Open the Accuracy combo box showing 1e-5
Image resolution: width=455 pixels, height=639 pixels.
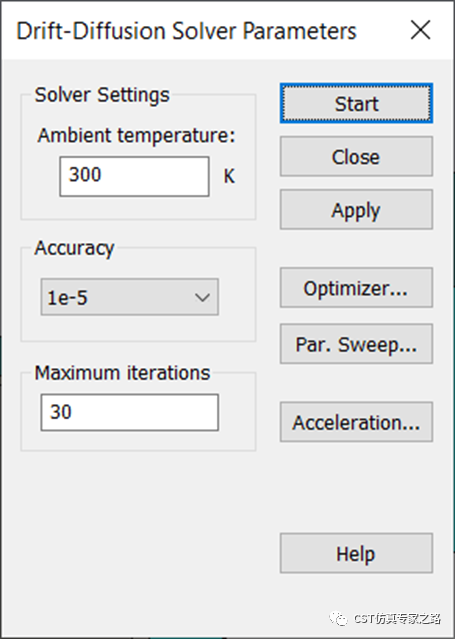130,297
